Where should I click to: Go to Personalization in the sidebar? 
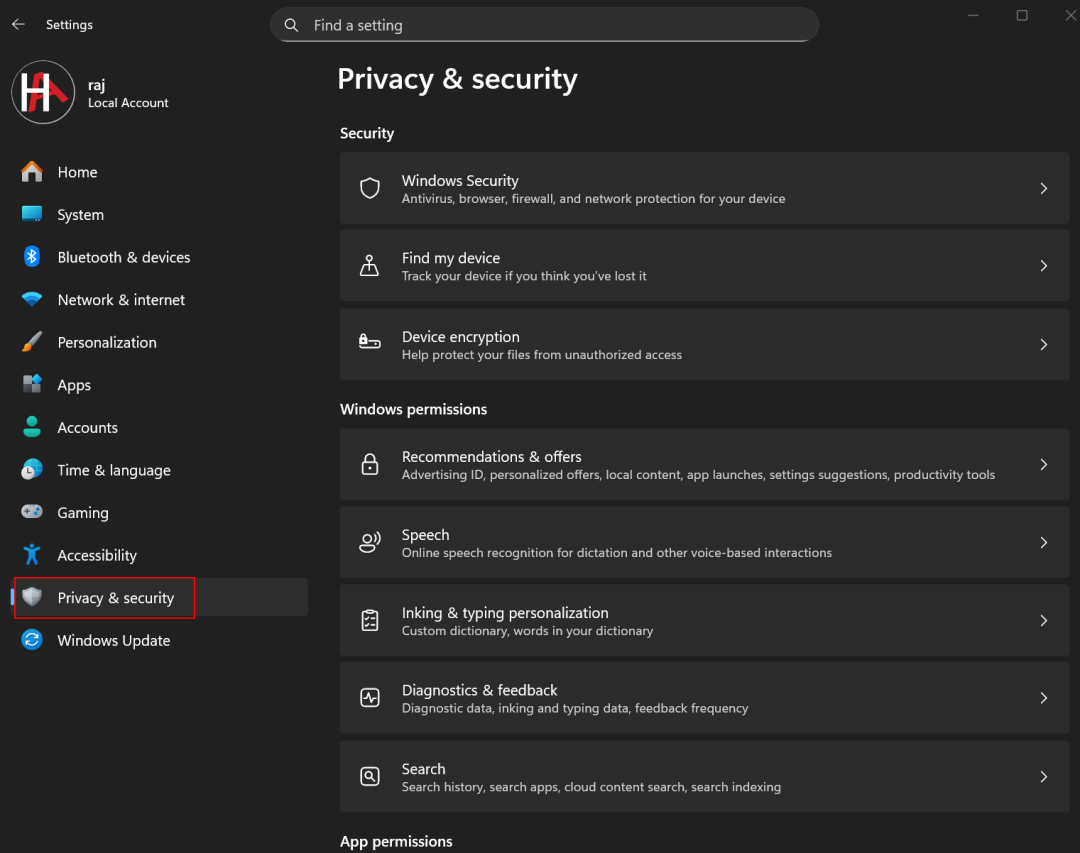(107, 342)
